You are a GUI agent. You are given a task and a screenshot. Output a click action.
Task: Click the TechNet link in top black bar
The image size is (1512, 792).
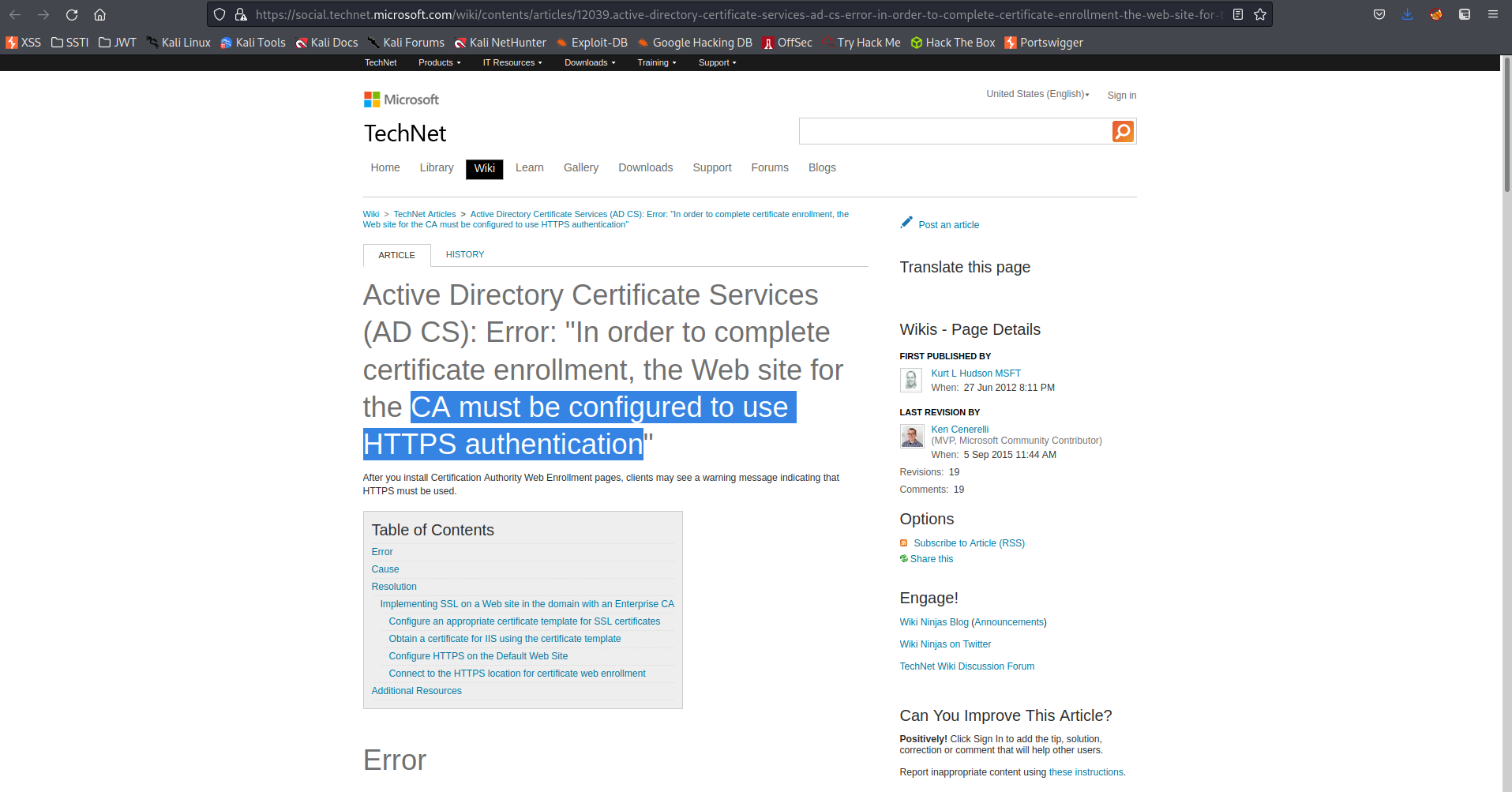coord(381,62)
